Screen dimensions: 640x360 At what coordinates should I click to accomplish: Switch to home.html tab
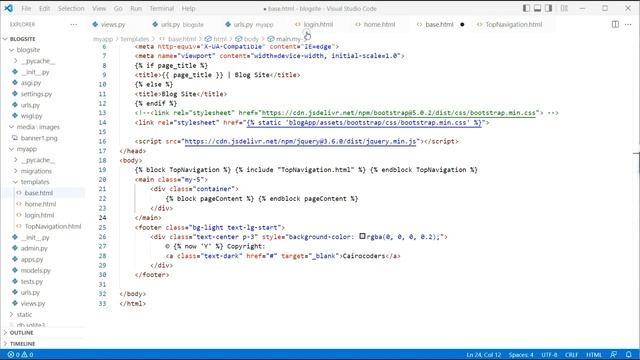pyautogui.click(x=375, y=24)
